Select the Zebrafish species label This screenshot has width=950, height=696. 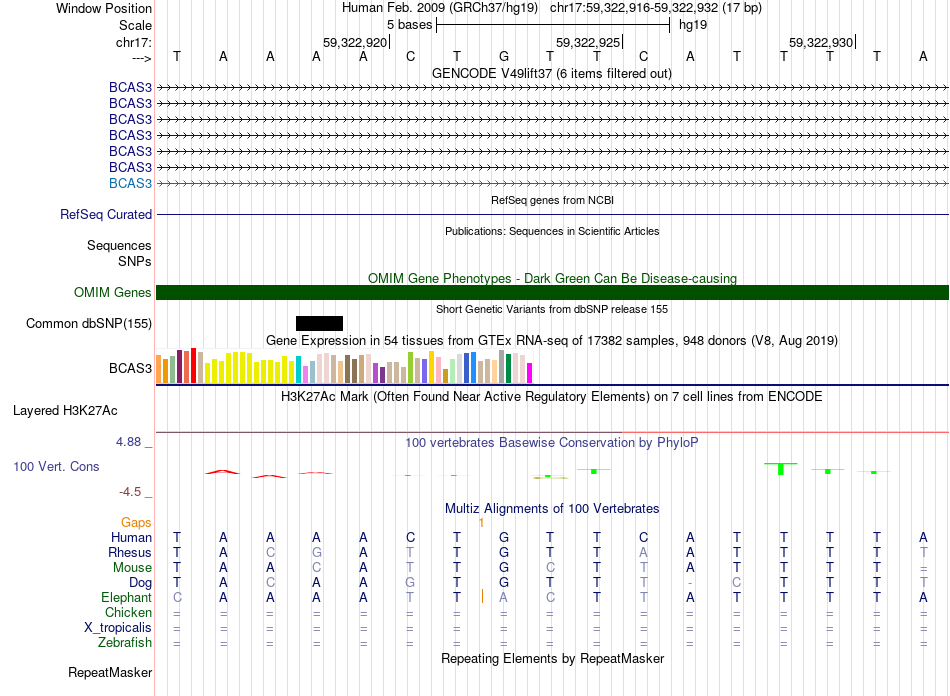pos(125,642)
